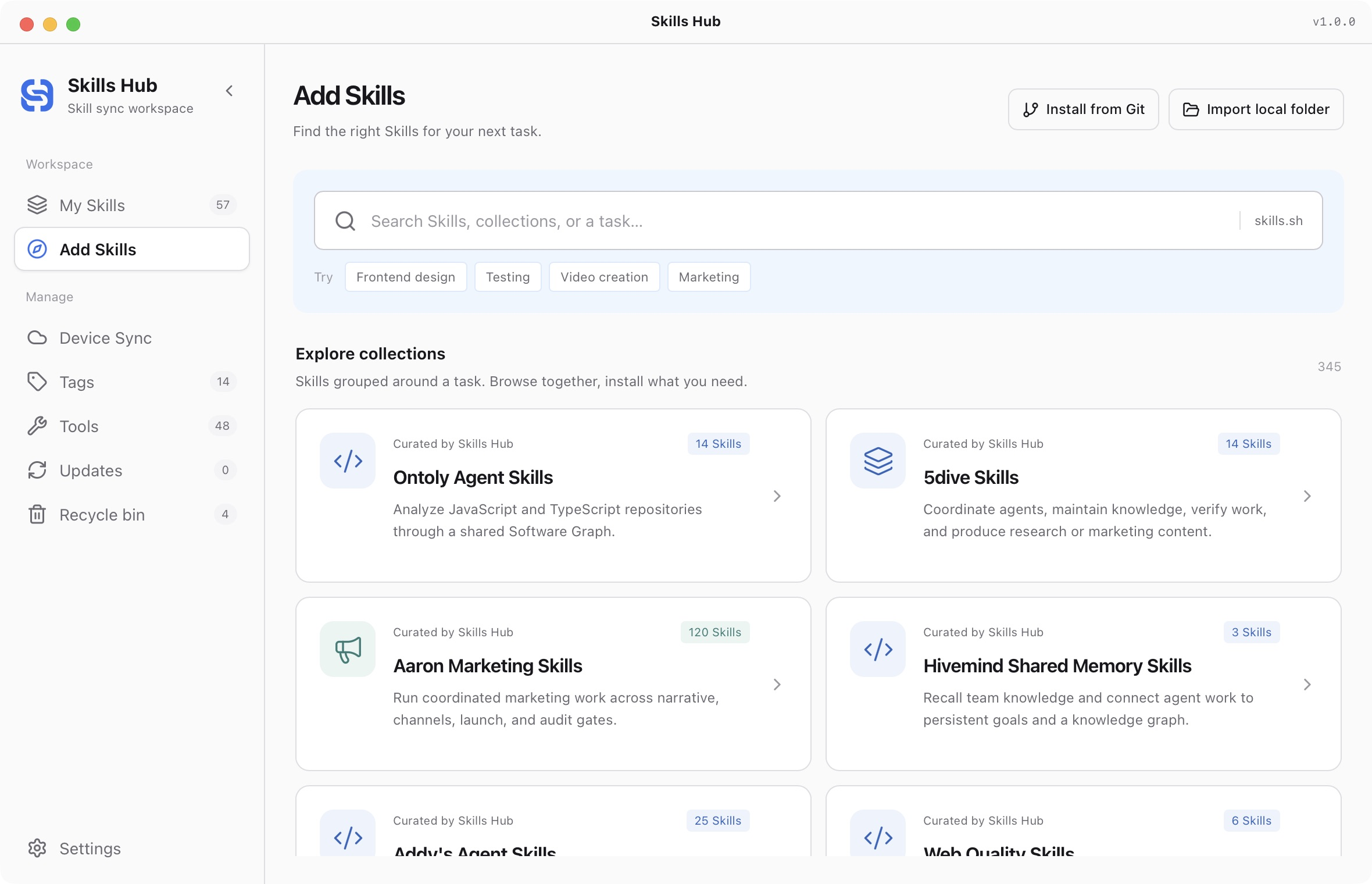Click Import local folder button

click(x=1256, y=109)
